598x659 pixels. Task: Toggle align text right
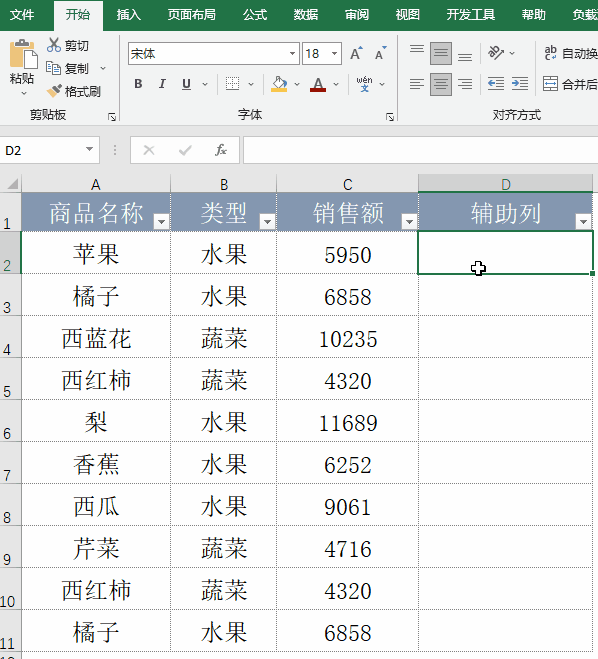(465, 84)
